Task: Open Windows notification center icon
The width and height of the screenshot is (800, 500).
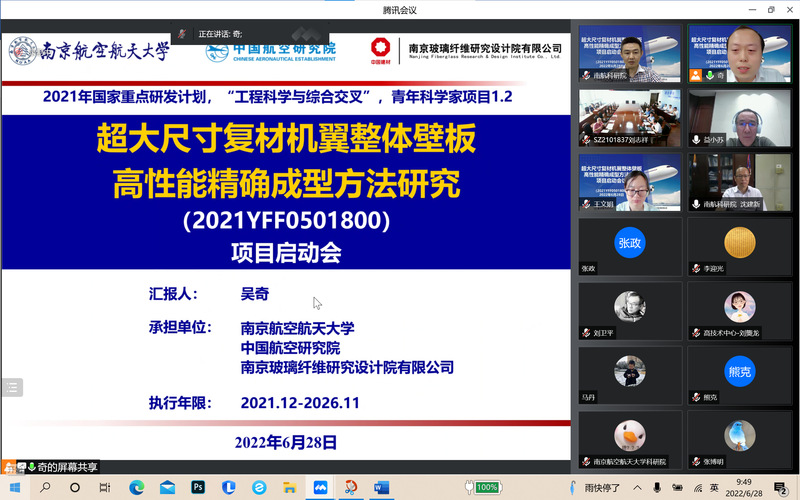Action: pyautogui.click(x=780, y=487)
